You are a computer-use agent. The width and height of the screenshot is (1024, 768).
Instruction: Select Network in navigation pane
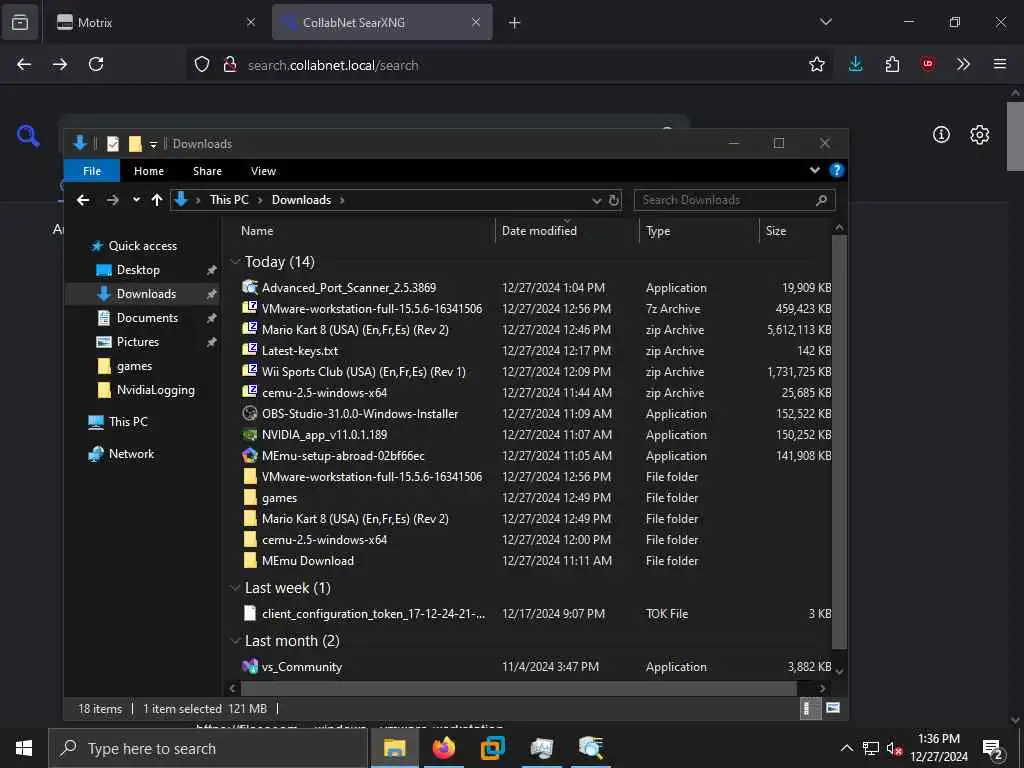(x=131, y=454)
